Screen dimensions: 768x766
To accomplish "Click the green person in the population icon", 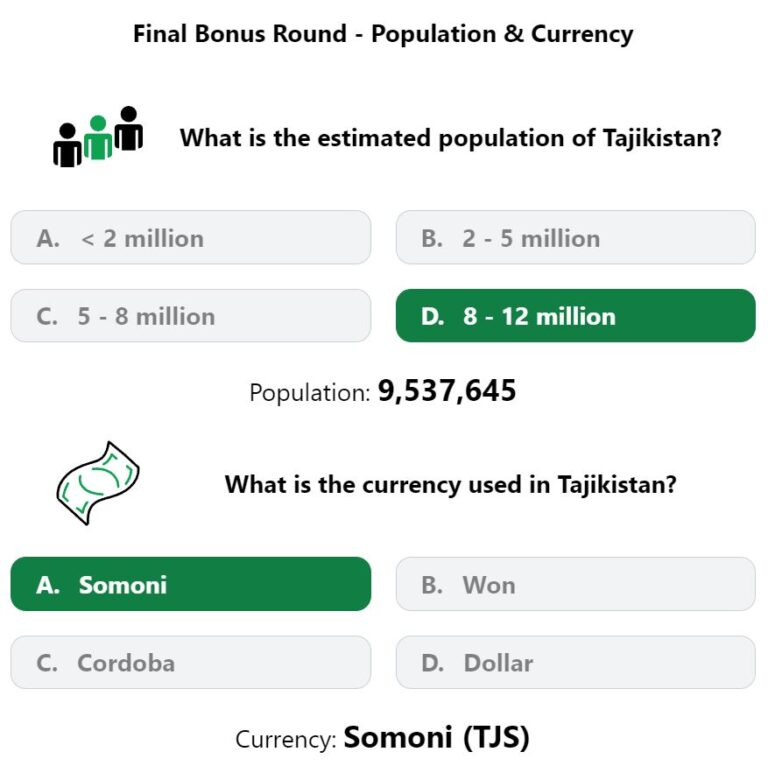I will click(x=97, y=138).
